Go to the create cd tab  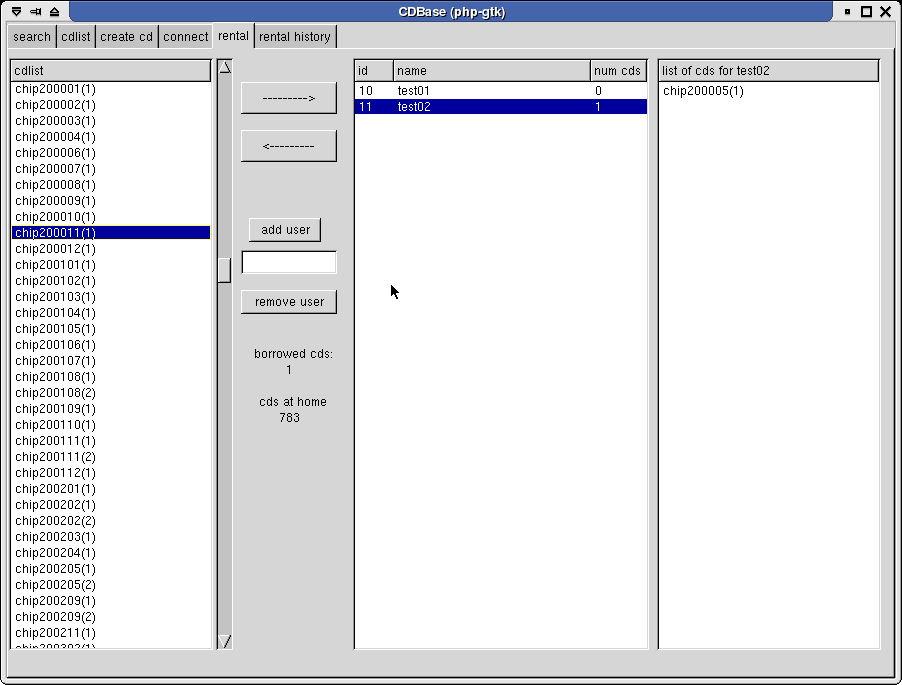coord(127,37)
